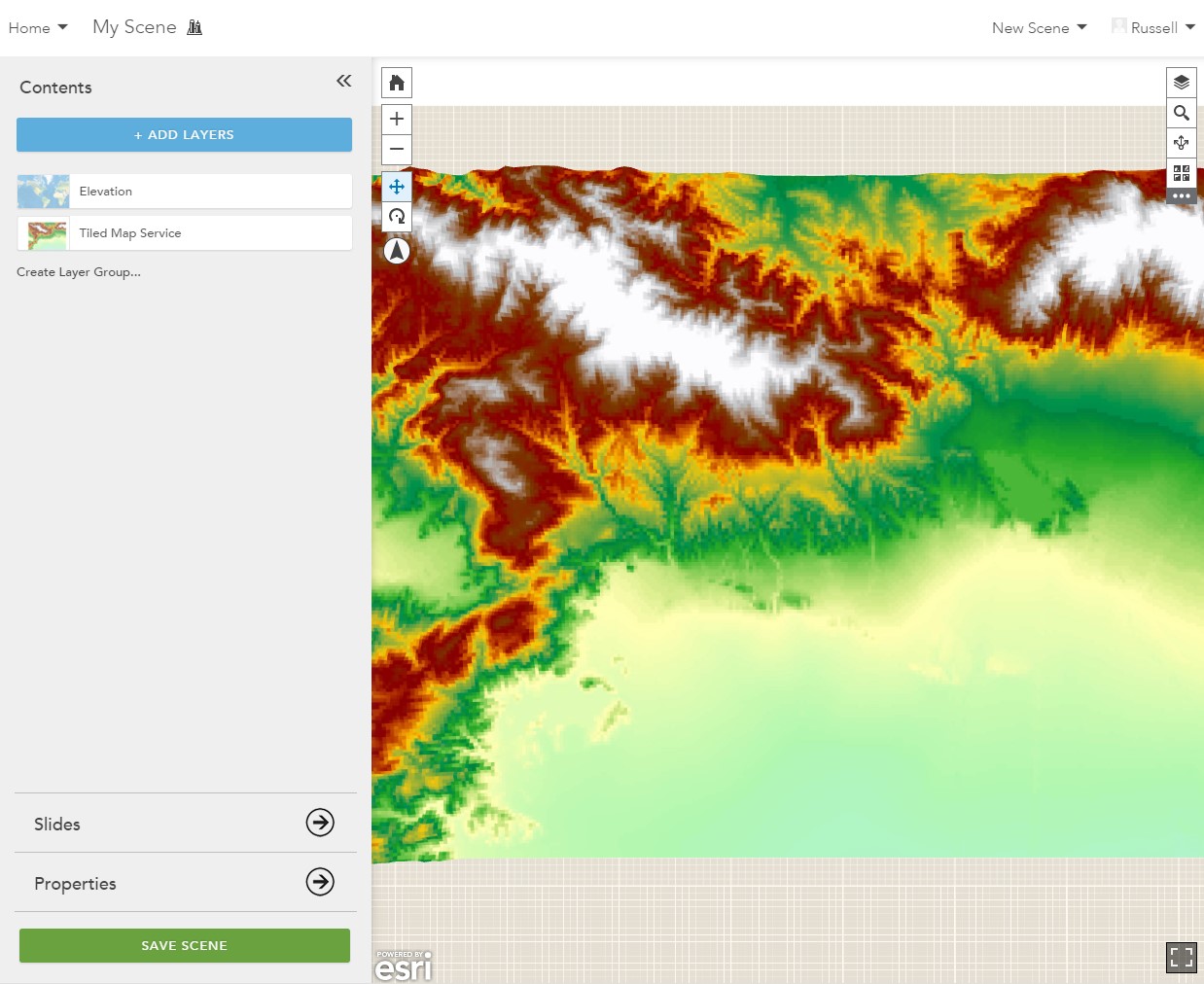Open the Basemap gallery tool
Screen dimensions: 1204x984
[1182, 173]
